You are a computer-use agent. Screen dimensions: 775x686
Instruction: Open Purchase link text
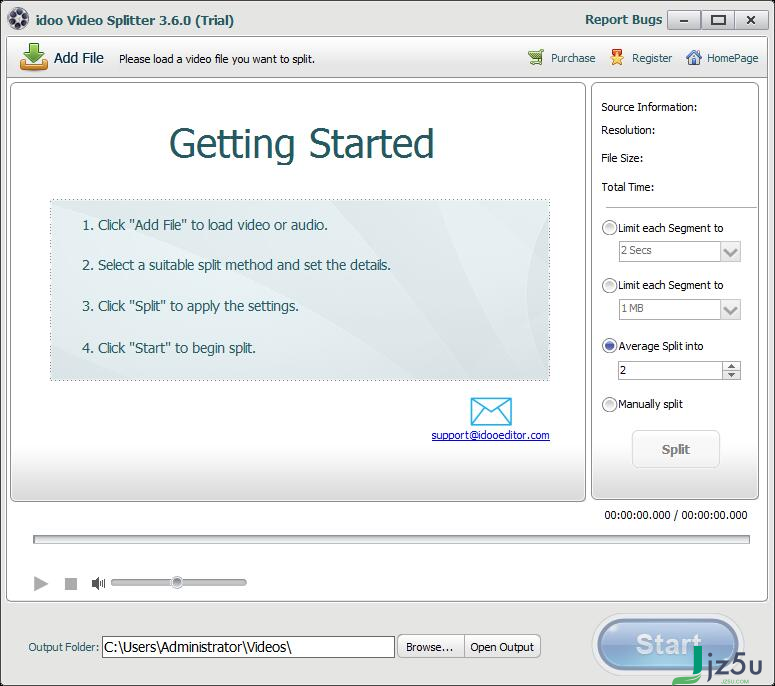573,58
